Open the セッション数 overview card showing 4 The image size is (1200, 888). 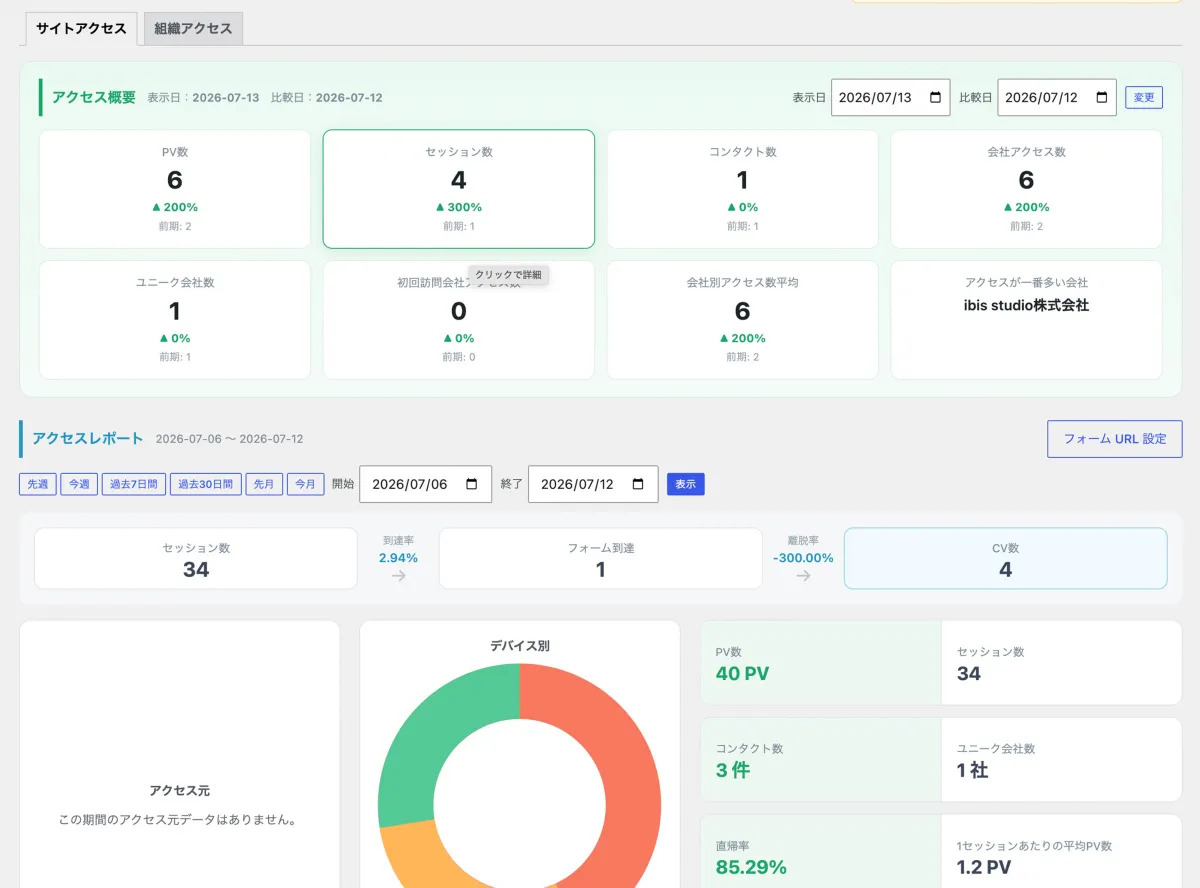[x=459, y=189]
